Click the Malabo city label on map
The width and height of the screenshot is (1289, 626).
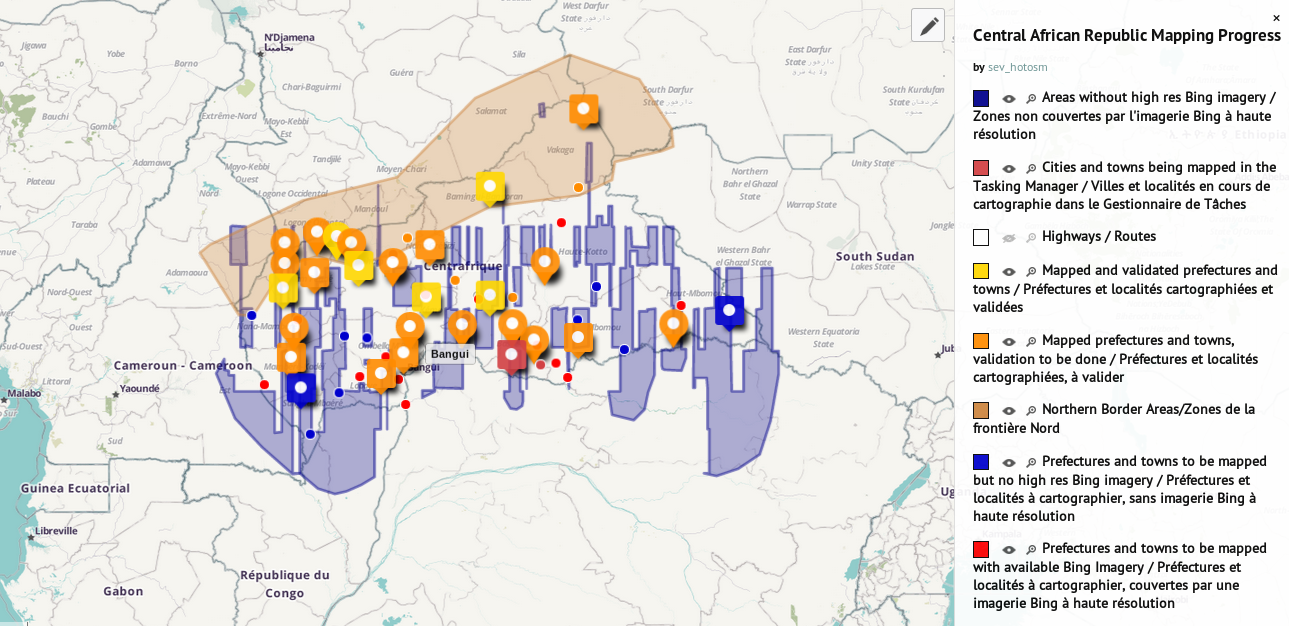click(x=24, y=394)
